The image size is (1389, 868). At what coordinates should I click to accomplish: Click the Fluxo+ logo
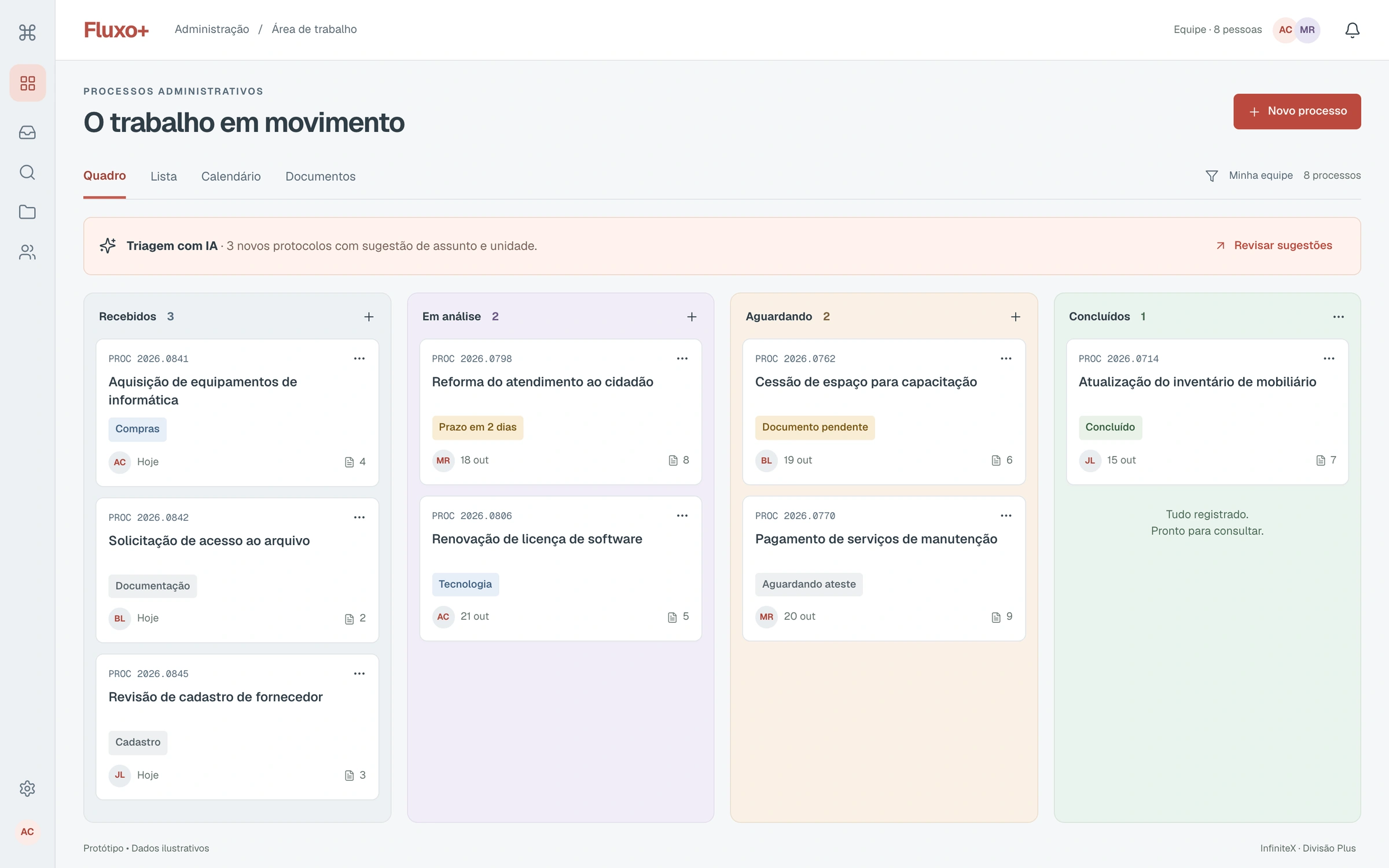(116, 30)
